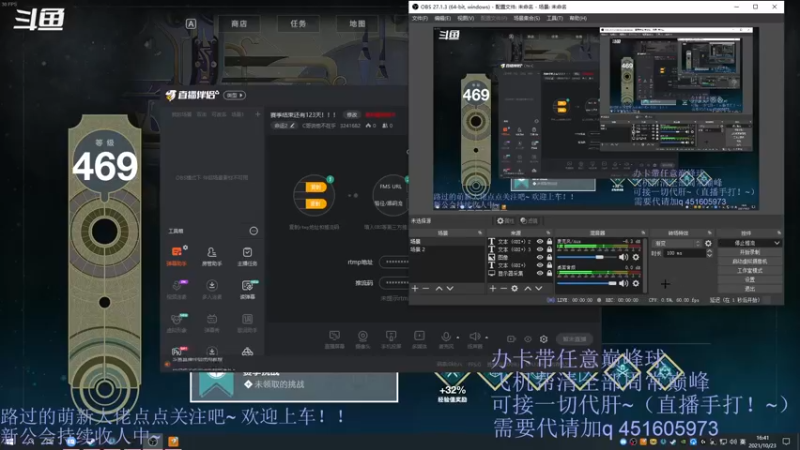Open transition properties gear in OBS
Screen dimensions: 800x450
pos(708,243)
